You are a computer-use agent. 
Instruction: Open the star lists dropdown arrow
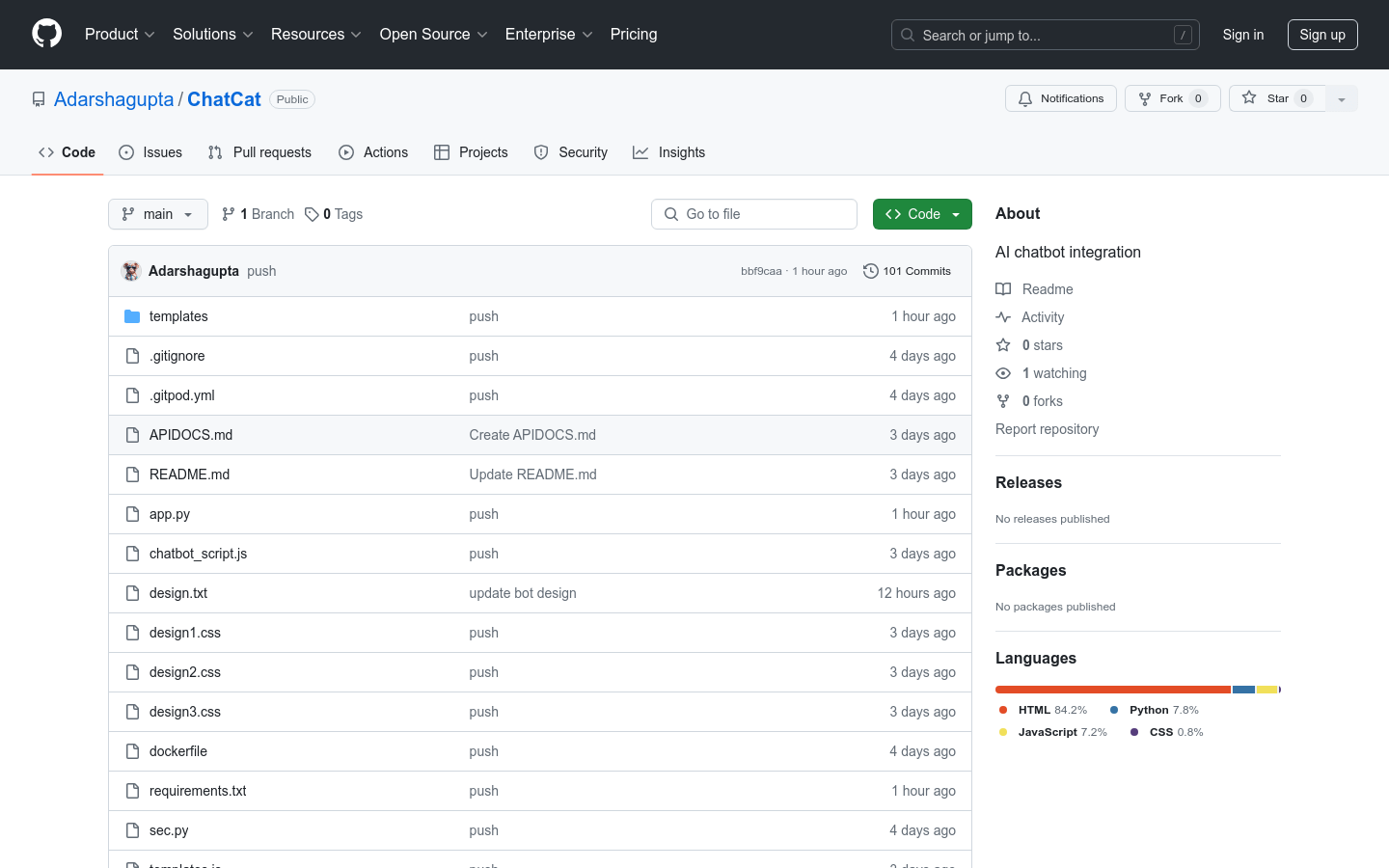click(x=1342, y=98)
